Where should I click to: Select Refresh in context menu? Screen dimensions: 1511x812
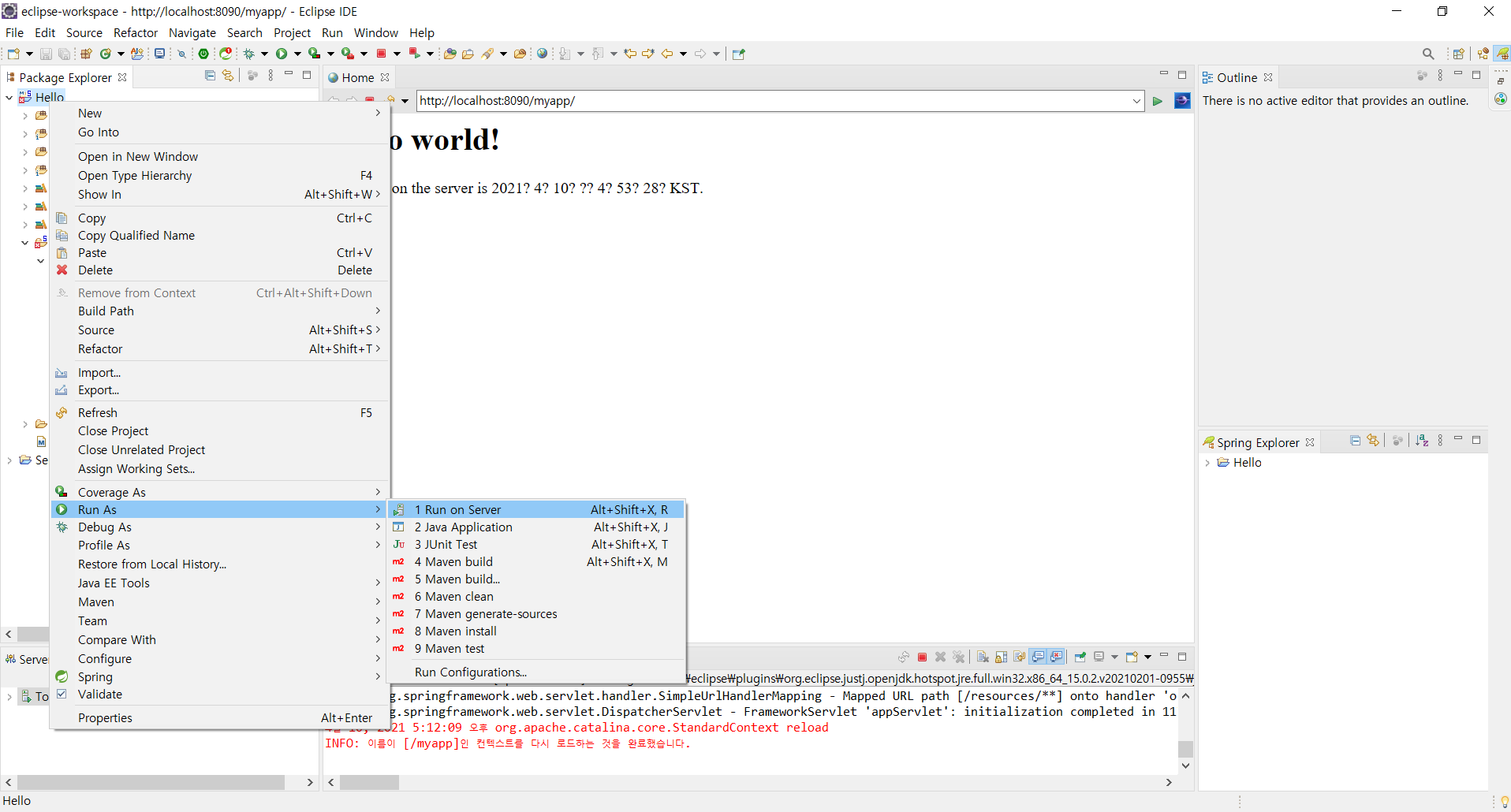click(x=219, y=413)
